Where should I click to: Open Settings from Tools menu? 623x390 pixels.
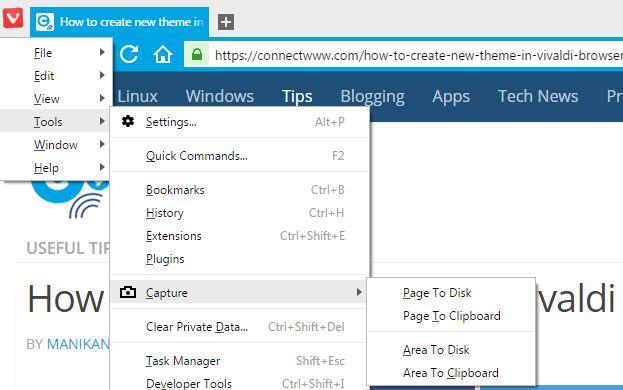pyautogui.click(x=239, y=122)
